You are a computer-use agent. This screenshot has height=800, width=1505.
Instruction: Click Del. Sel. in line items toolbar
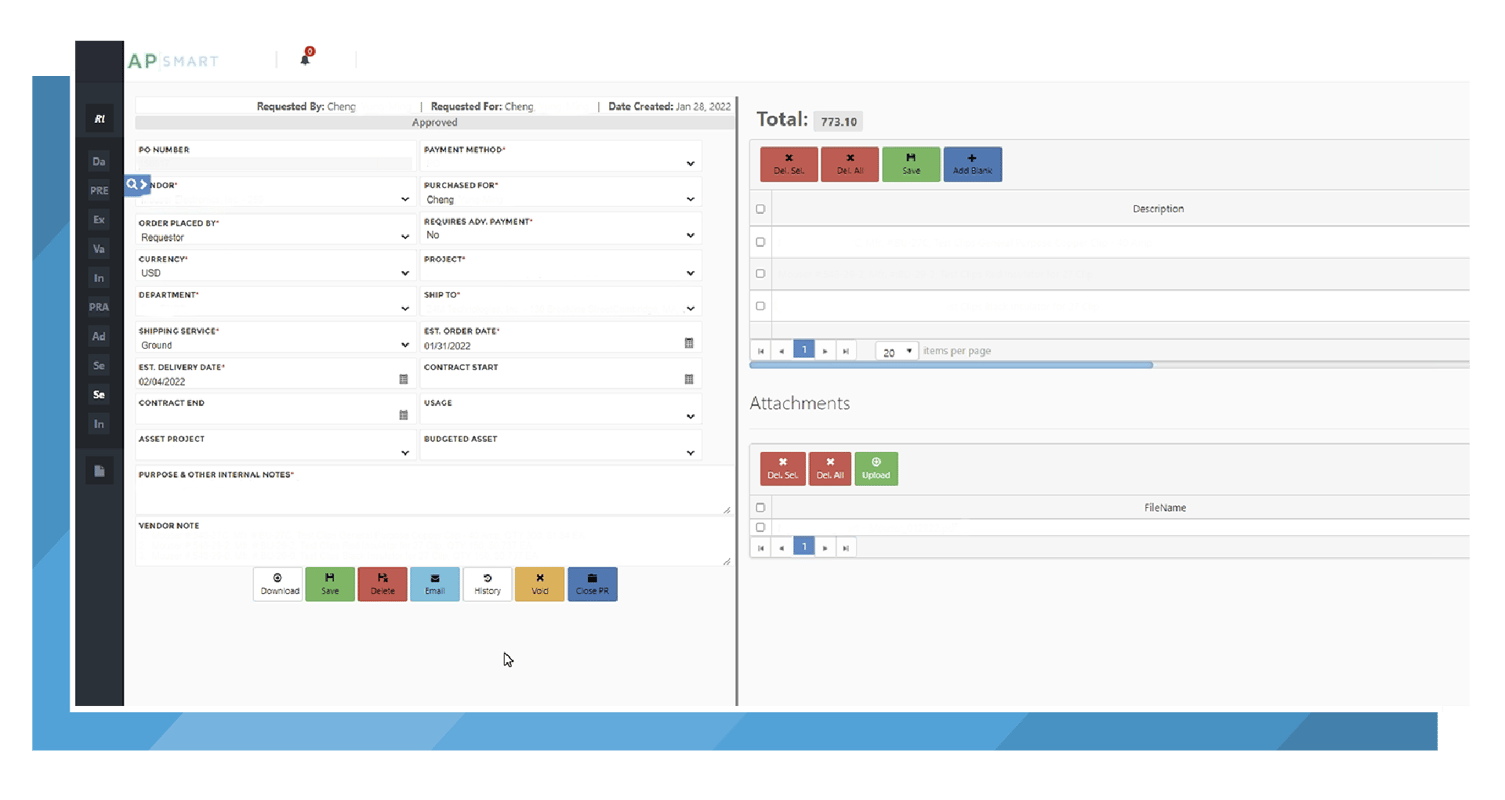click(789, 164)
